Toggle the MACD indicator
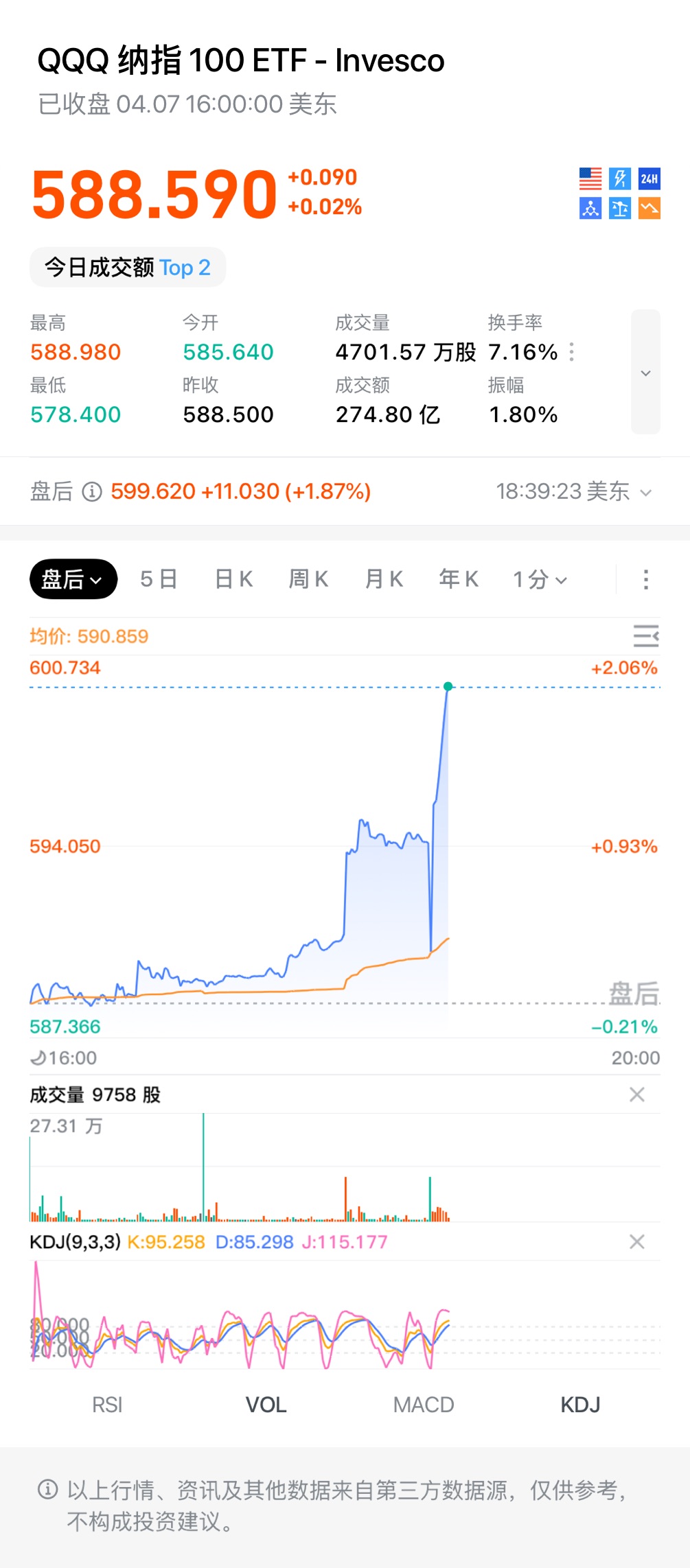This screenshot has width=690, height=1568. (x=424, y=1405)
